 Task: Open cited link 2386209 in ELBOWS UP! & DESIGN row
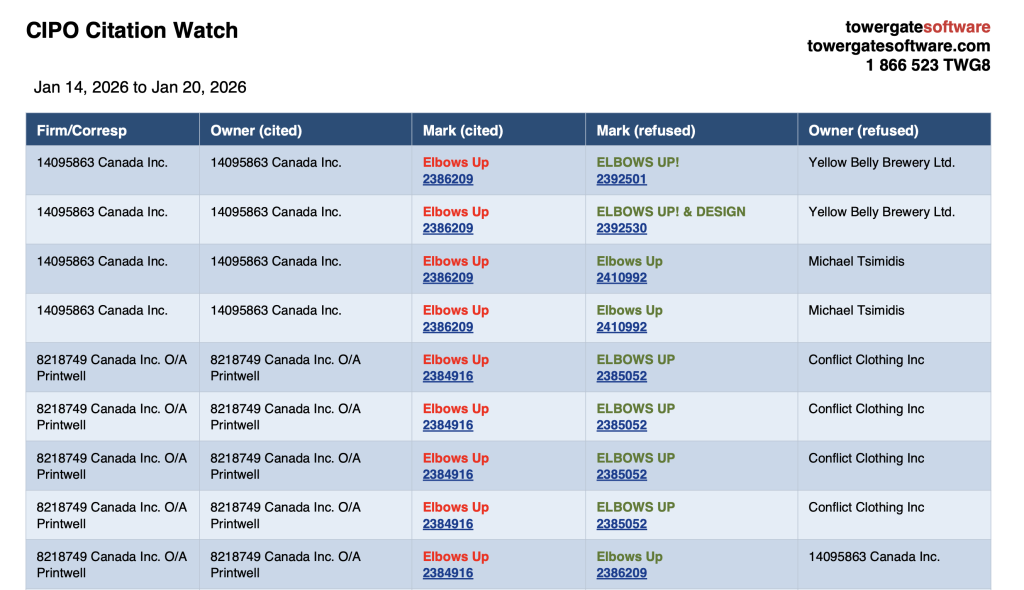tap(448, 228)
